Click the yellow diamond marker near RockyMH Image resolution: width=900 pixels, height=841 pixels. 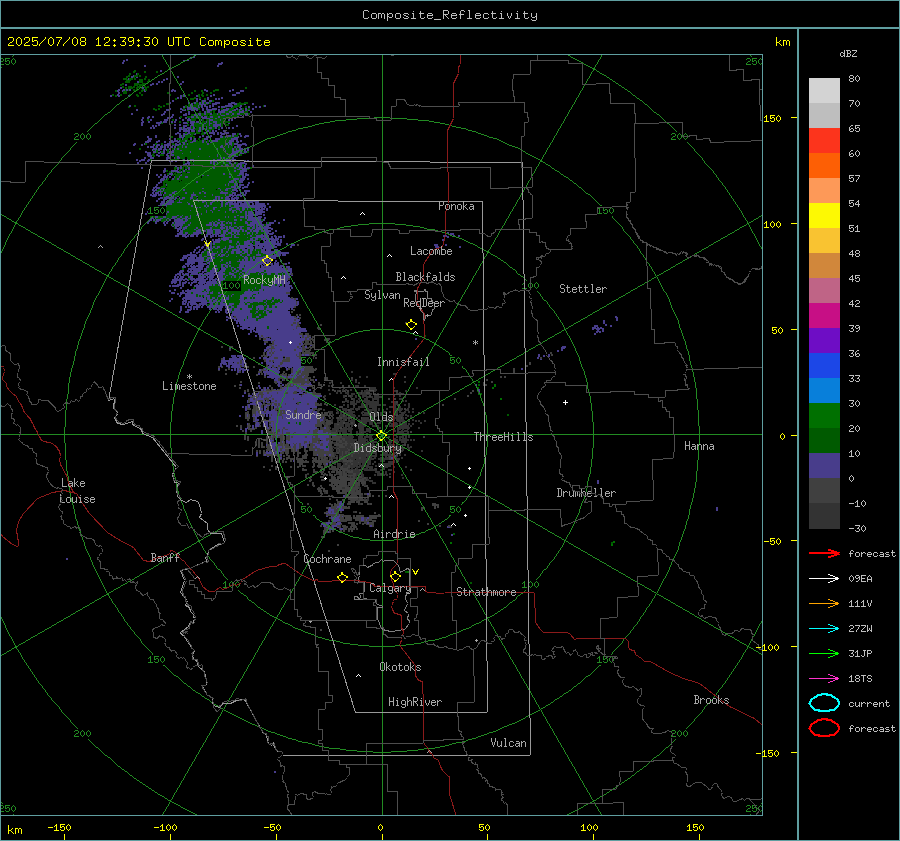(x=267, y=261)
